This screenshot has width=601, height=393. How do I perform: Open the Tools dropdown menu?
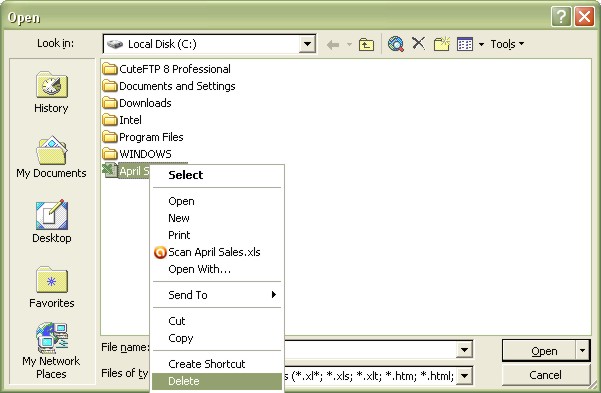pyautogui.click(x=507, y=44)
